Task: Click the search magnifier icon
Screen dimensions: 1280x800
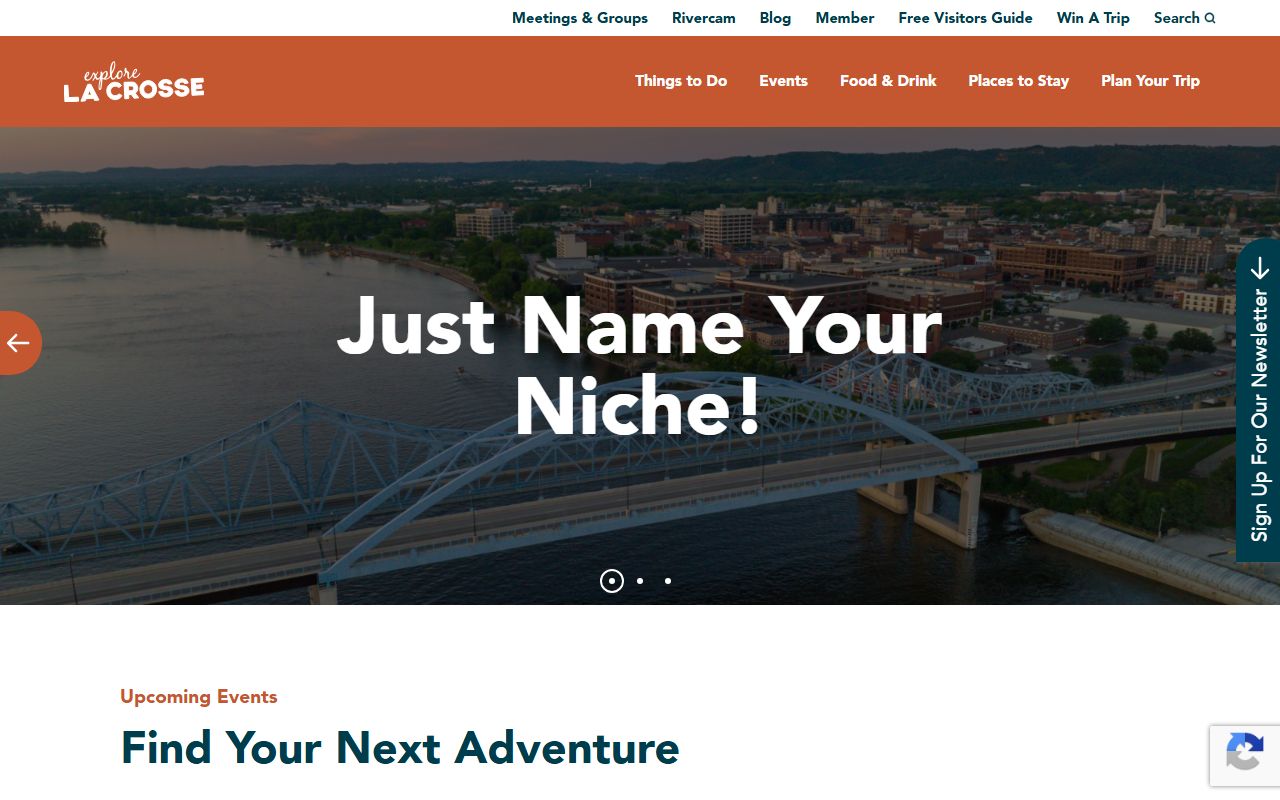Action: [1210, 18]
